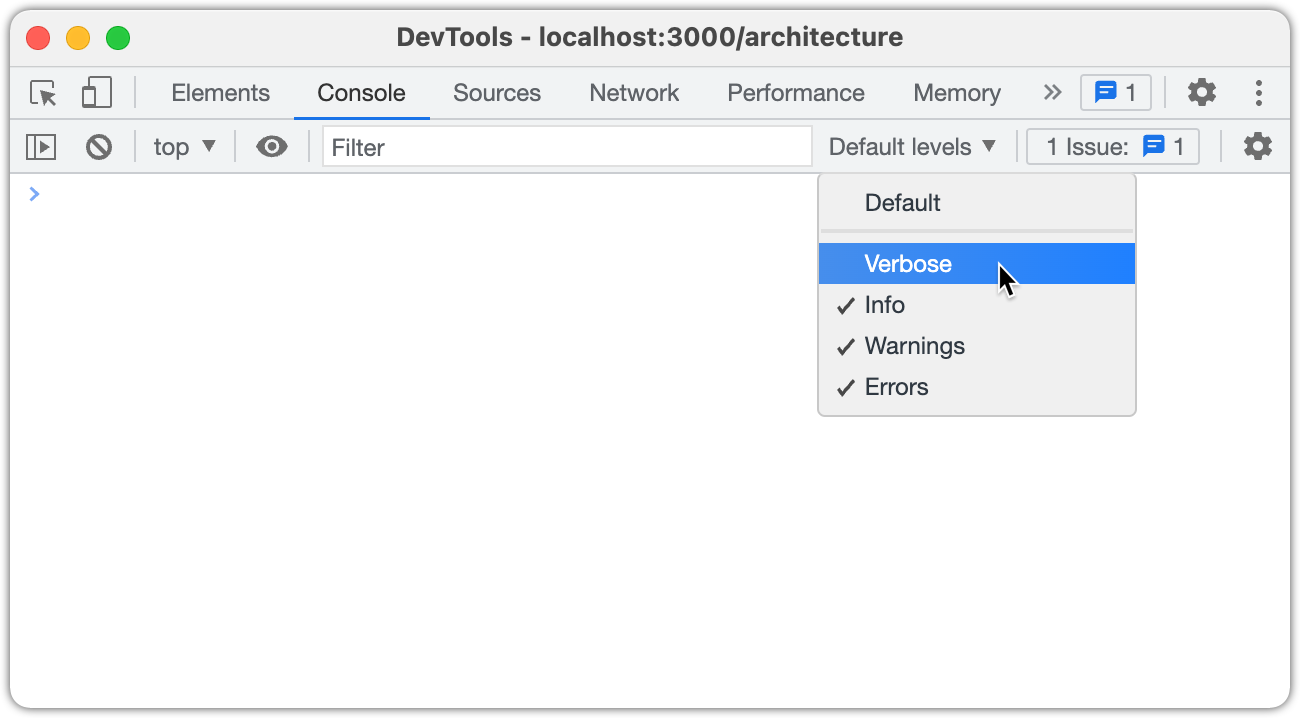Show the console sidebar panel

(x=41, y=147)
